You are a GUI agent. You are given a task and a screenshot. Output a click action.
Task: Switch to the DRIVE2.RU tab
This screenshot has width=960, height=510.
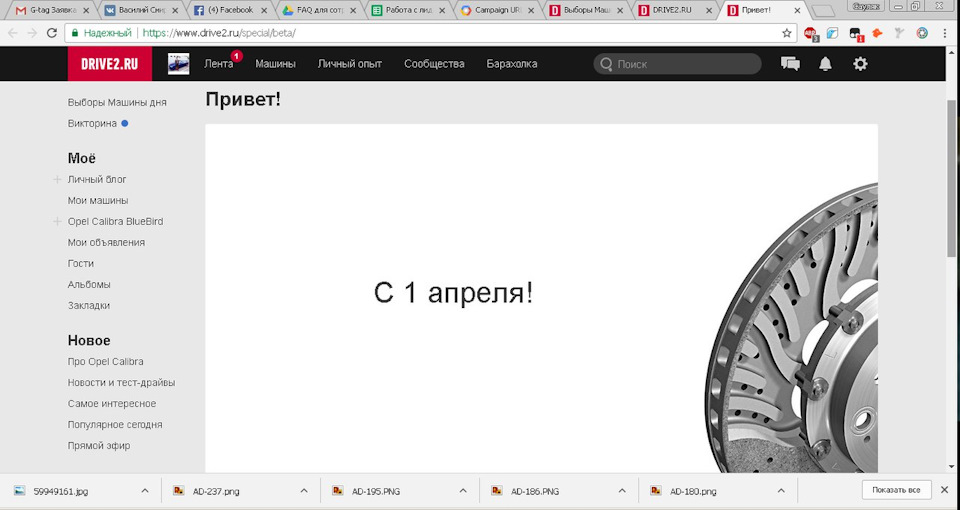point(675,10)
